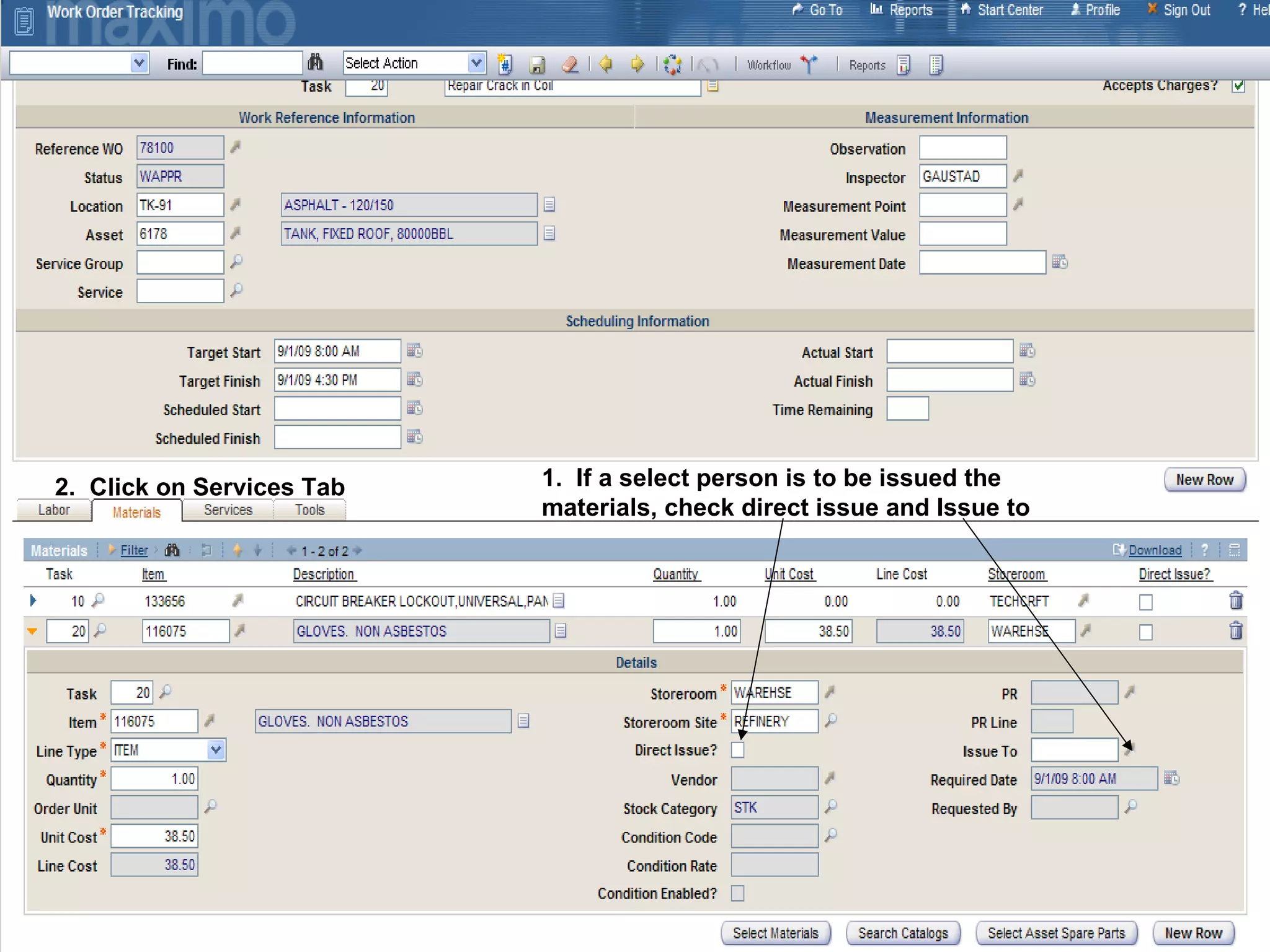The image size is (1270, 952).
Task: Go to the Start Center
Action: click(x=1002, y=10)
